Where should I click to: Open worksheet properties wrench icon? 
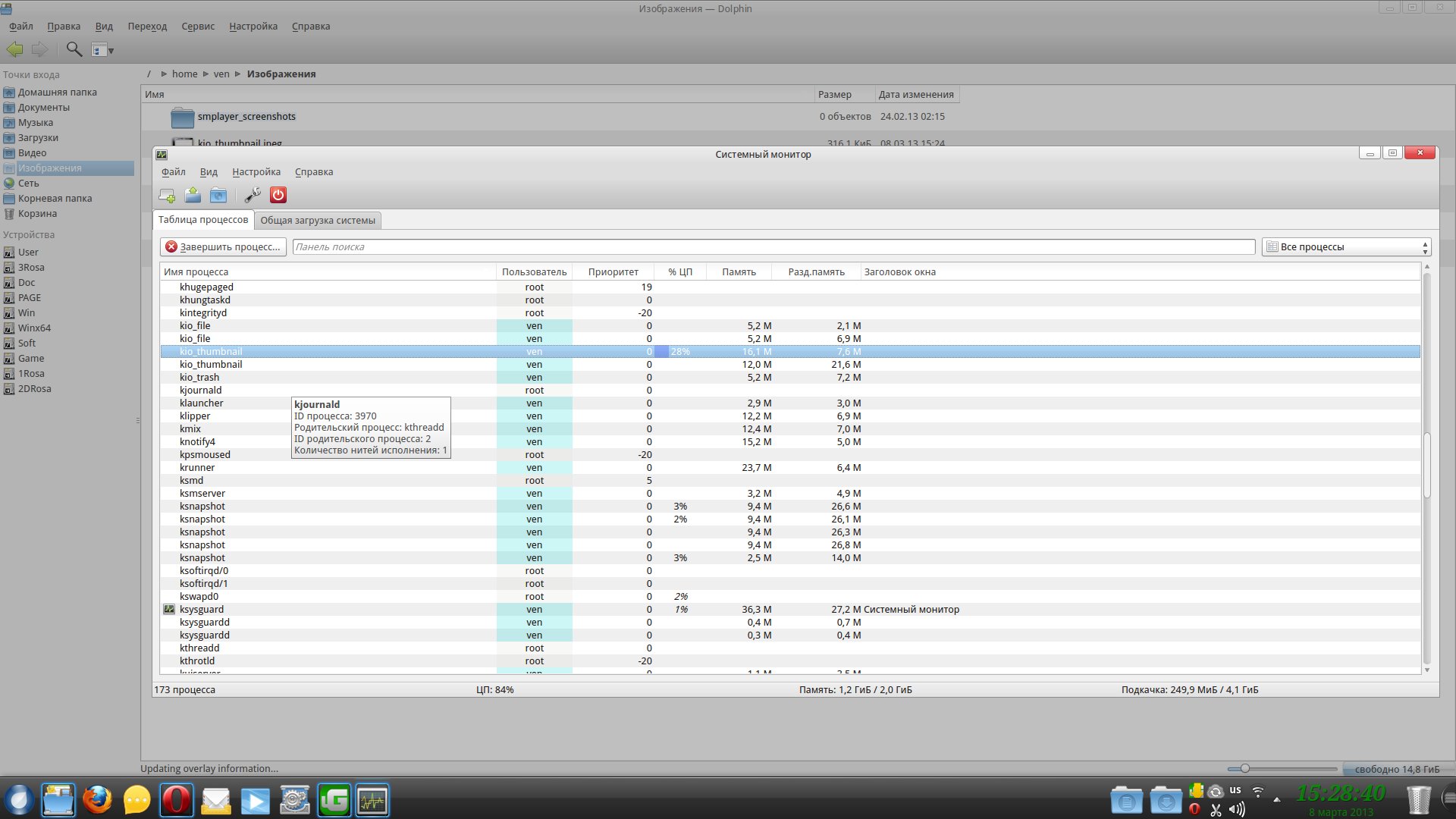(x=253, y=196)
